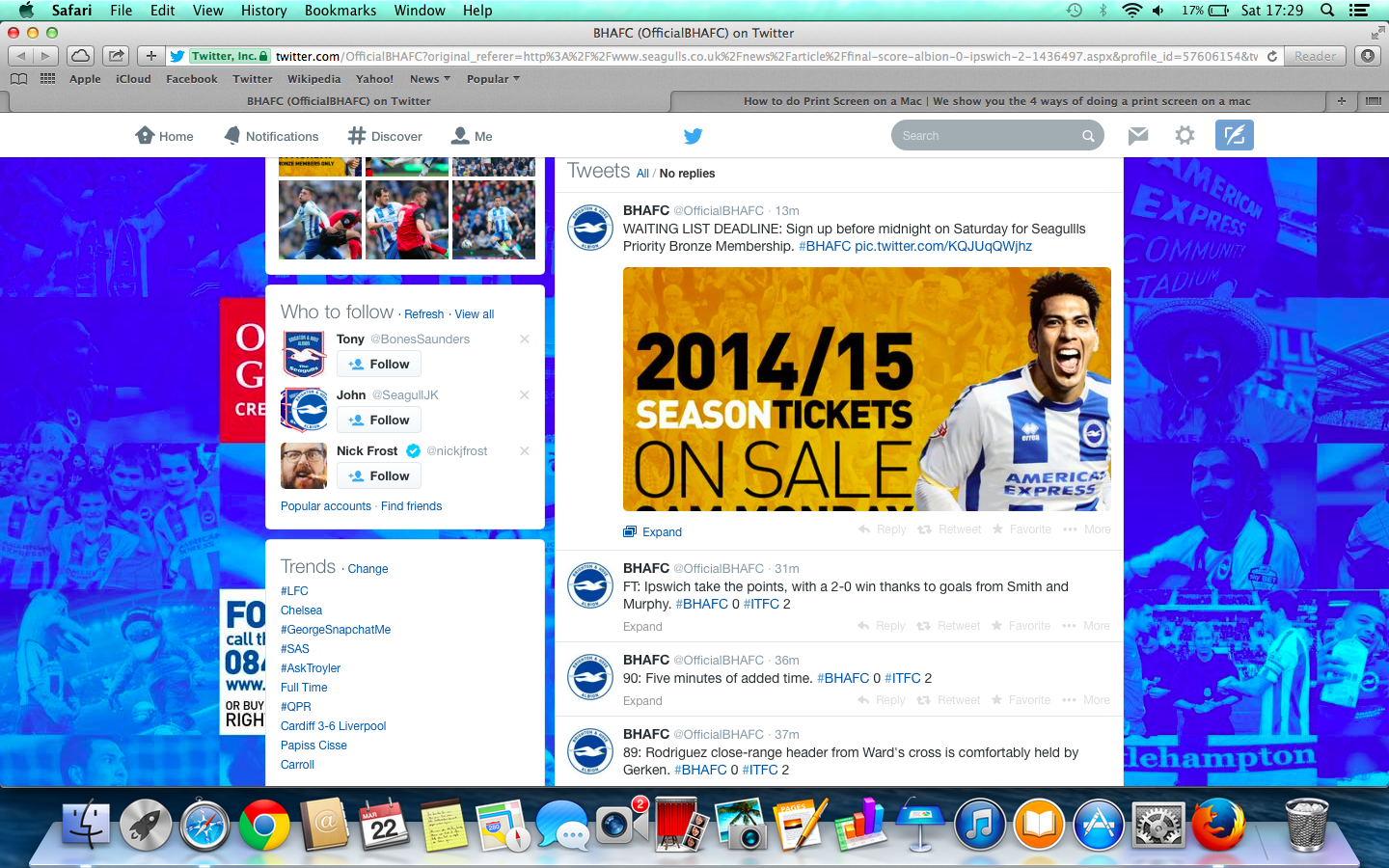Open Notifications bell in Twitter nav
Screen dimensions: 1389x868
271,136
